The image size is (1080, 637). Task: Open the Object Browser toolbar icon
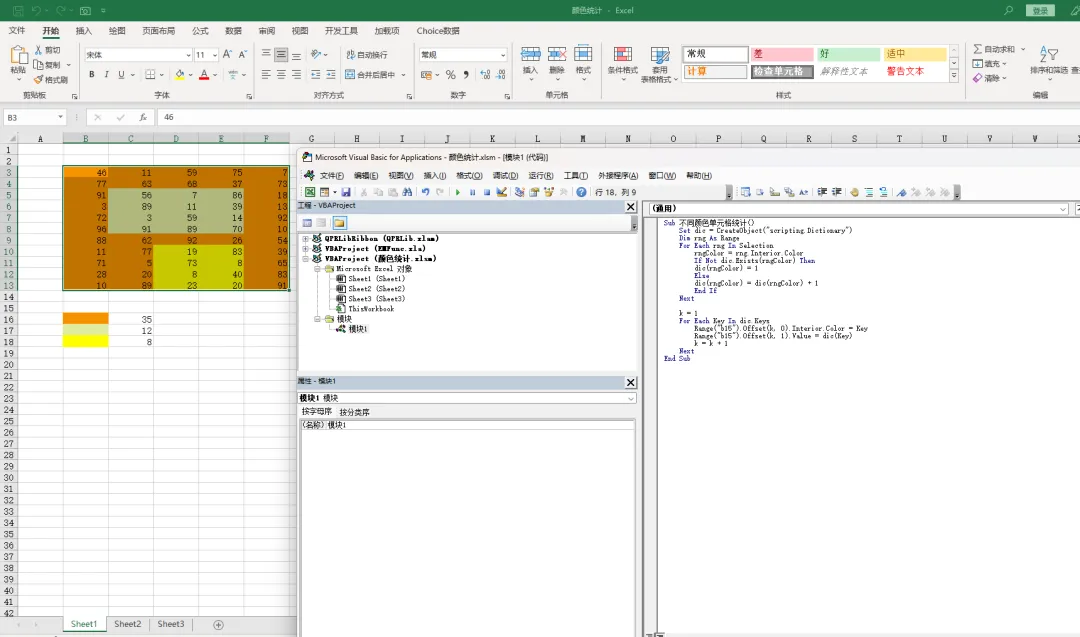(549, 192)
